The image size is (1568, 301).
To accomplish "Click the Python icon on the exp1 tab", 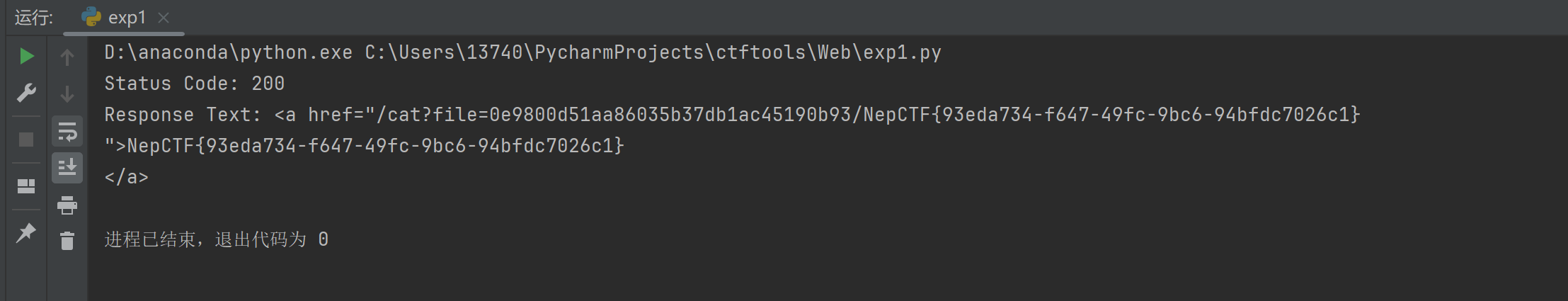I will 91,17.
